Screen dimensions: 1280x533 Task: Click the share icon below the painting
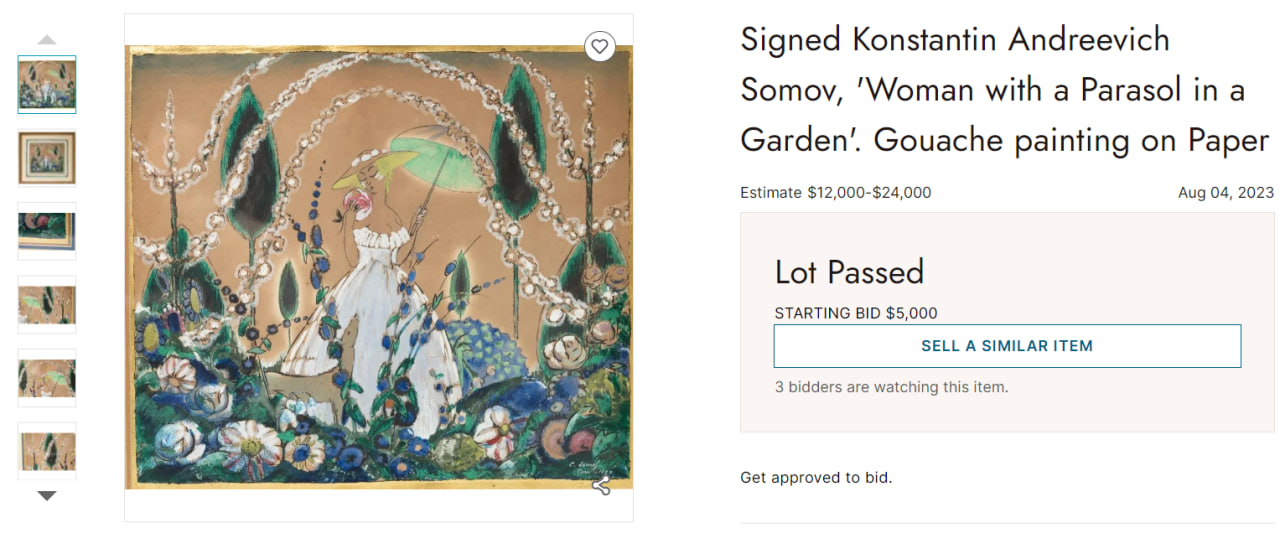(601, 487)
